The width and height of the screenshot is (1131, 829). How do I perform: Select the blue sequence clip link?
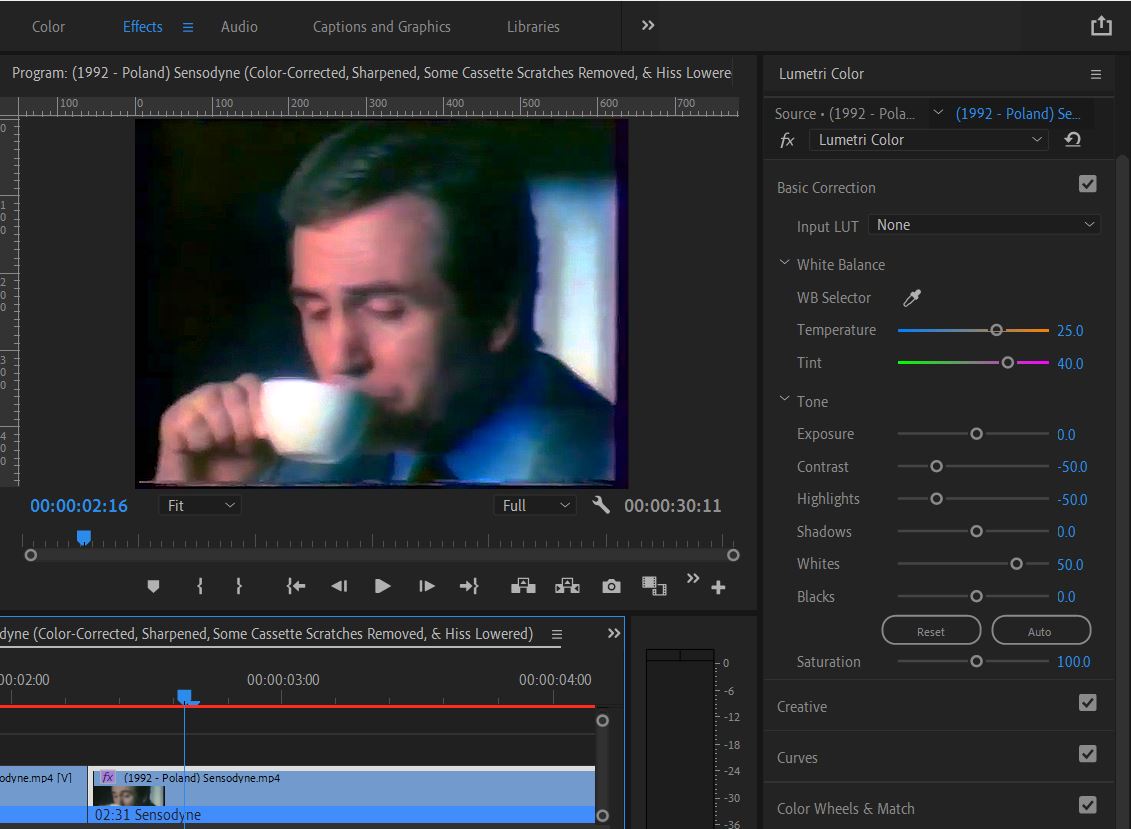pyautogui.click(x=1018, y=113)
